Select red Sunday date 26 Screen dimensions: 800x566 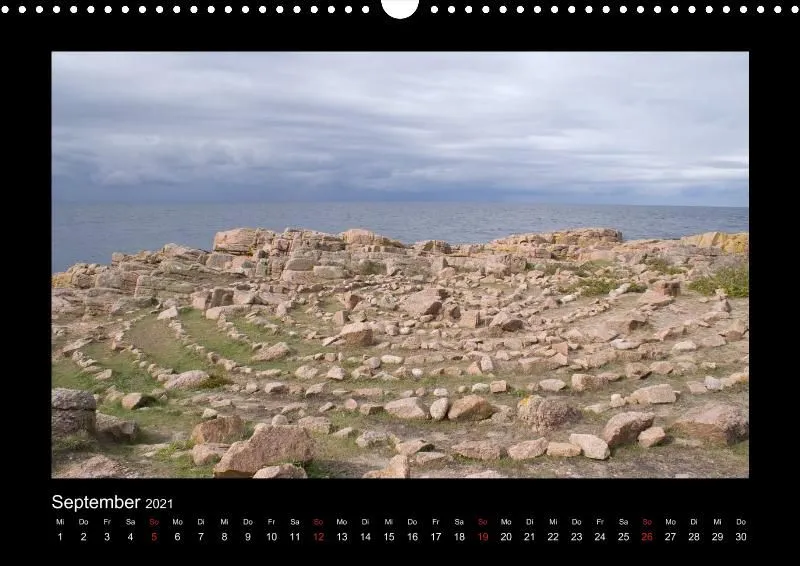[x=647, y=537]
